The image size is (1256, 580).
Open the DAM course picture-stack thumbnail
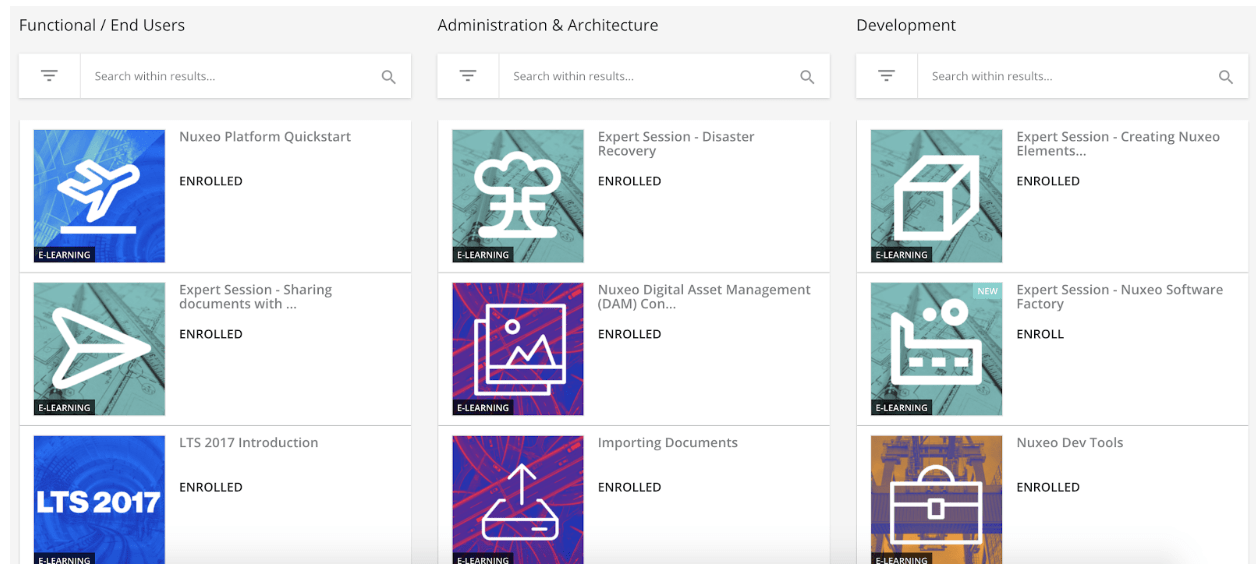518,349
